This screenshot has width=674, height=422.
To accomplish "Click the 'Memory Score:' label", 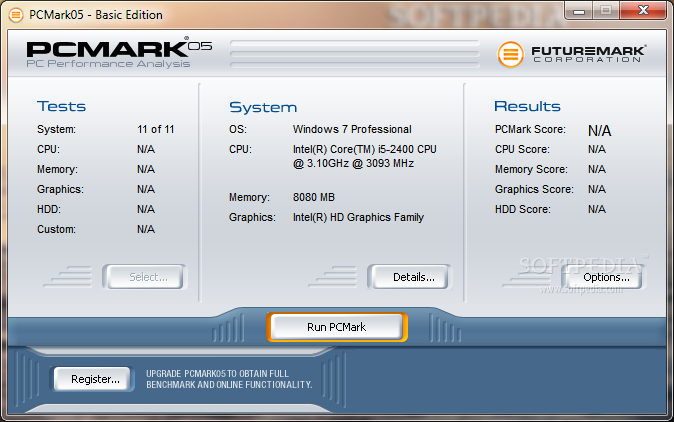I will (531, 169).
